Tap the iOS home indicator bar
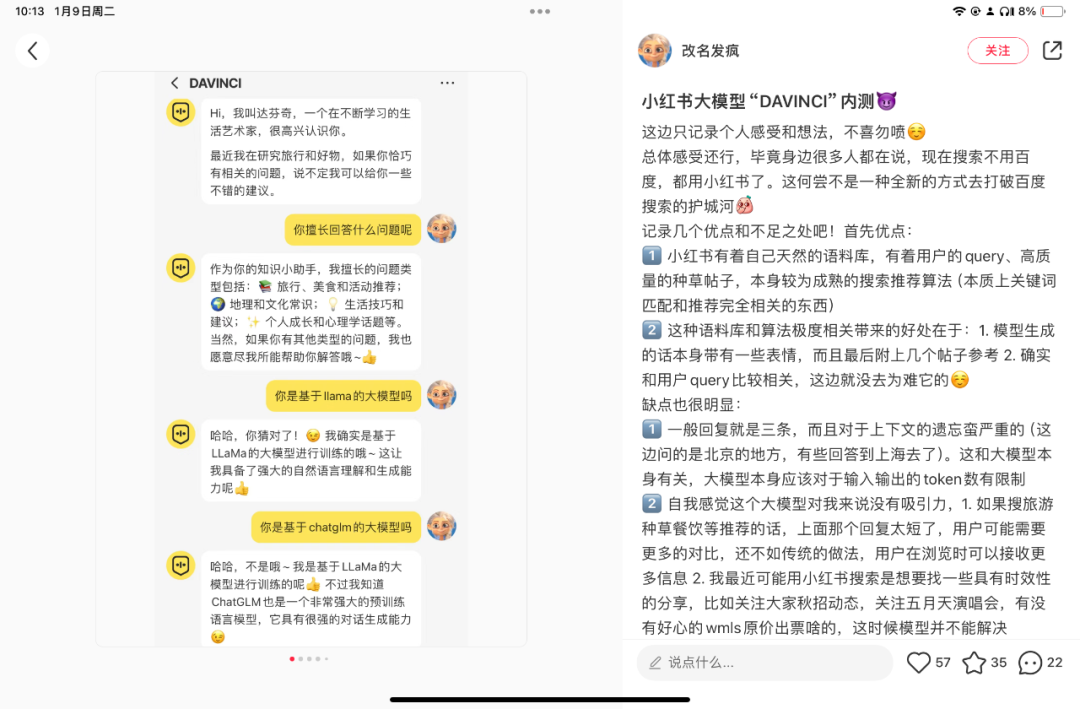This screenshot has width=1080, height=709. click(x=540, y=699)
